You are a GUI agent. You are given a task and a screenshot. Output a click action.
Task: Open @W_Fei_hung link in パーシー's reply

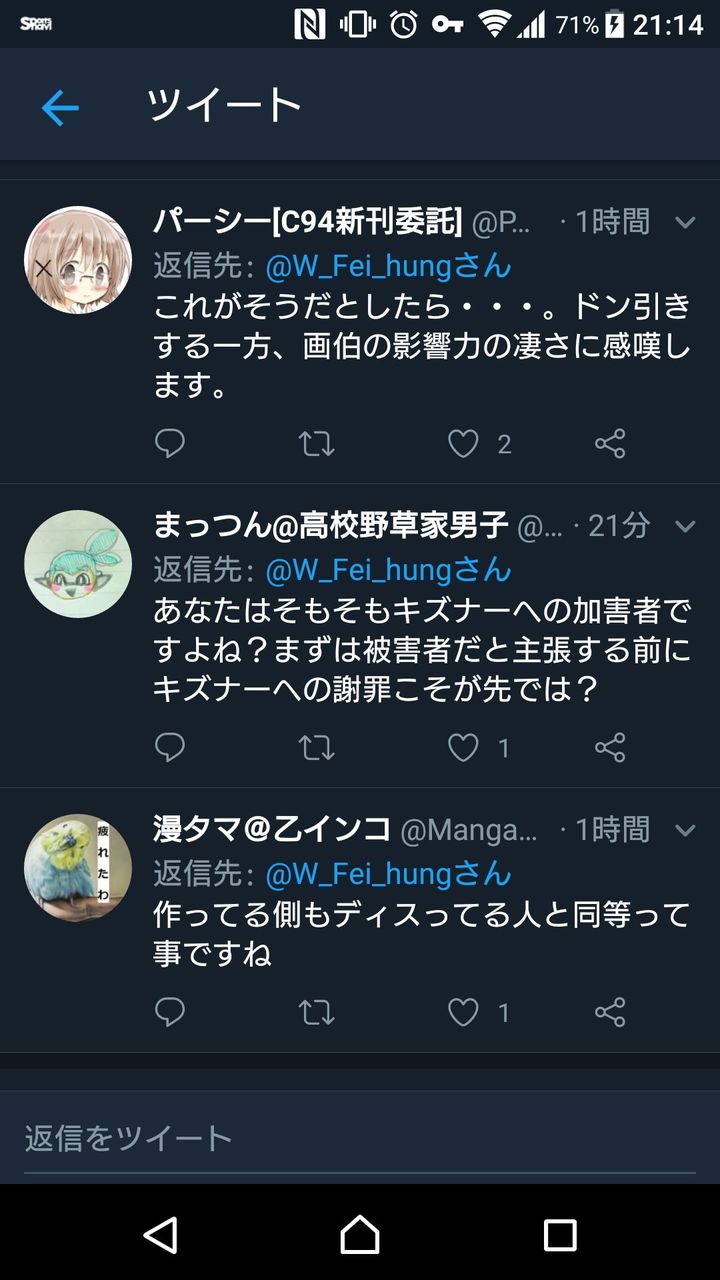(x=388, y=266)
